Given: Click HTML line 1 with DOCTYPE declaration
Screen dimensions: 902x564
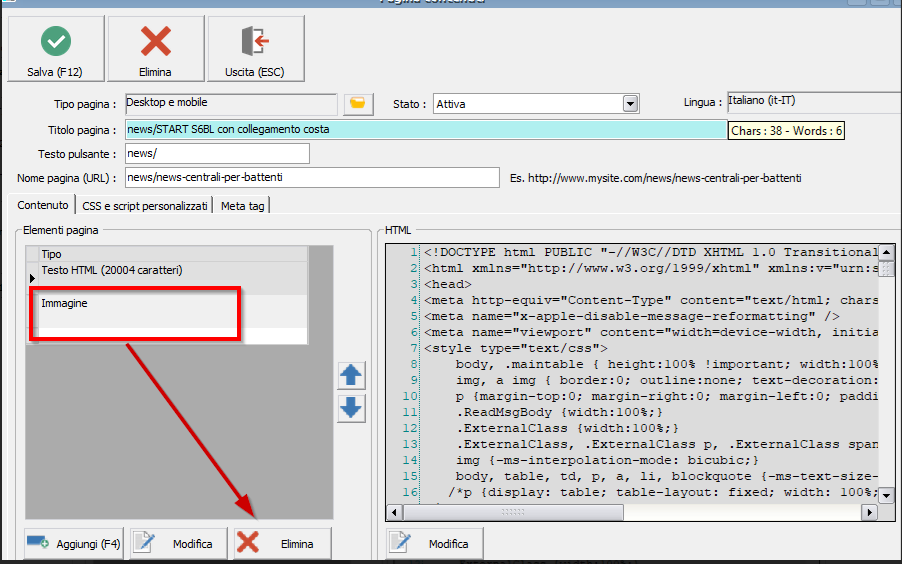Looking at the screenshot, I should [651, 252].
